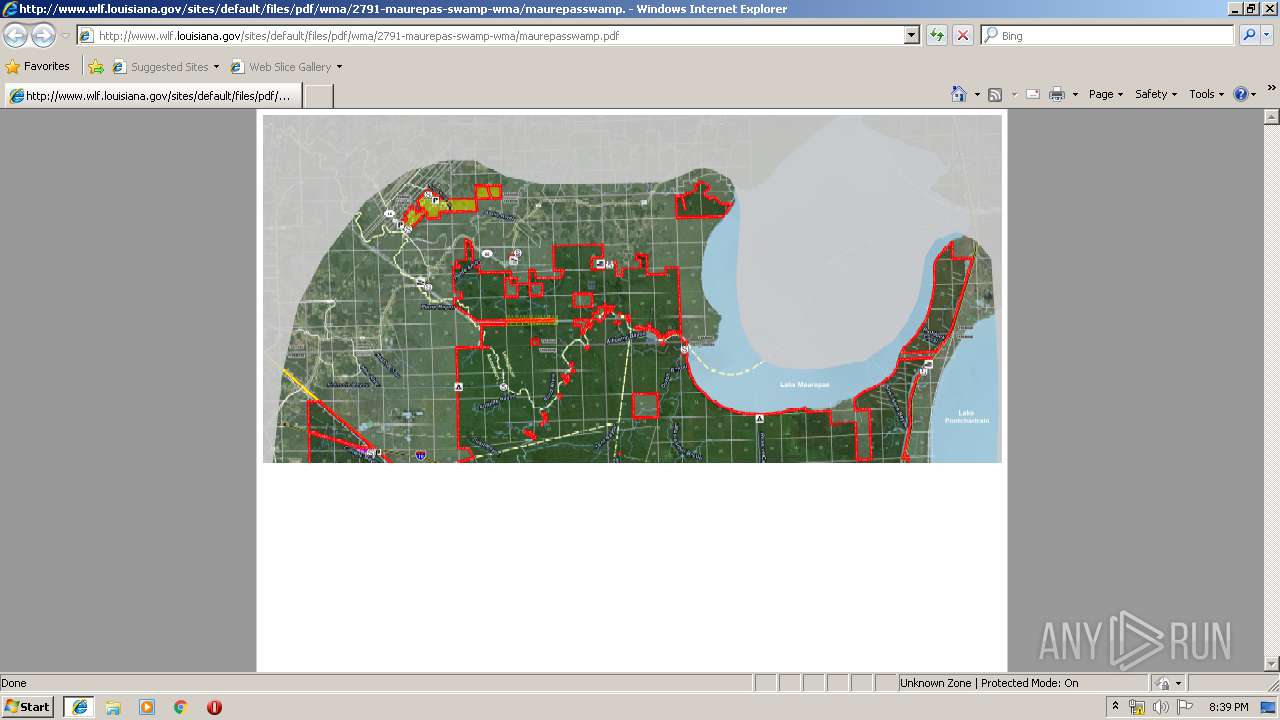This screenshot has height=720, width=1280.
Task: Open Windows Explorer folder taskbar icon
Action: click(x=113, y=707)
